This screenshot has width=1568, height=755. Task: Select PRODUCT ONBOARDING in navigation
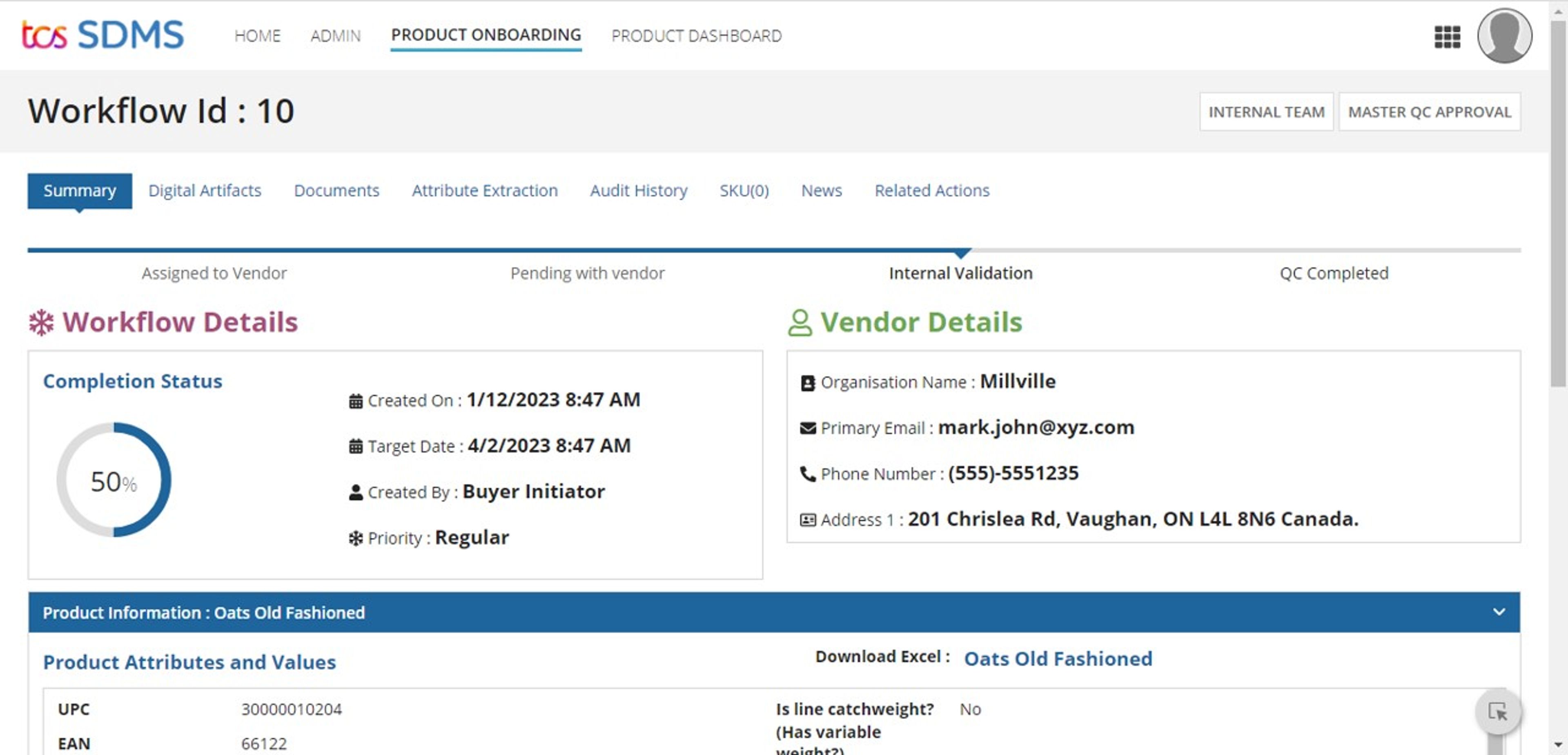click(x=486, y=35)
